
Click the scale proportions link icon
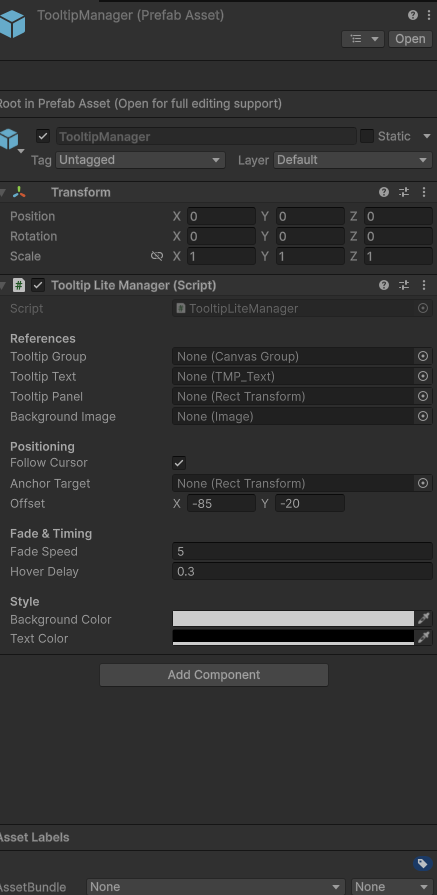click(x=157, y=256)
